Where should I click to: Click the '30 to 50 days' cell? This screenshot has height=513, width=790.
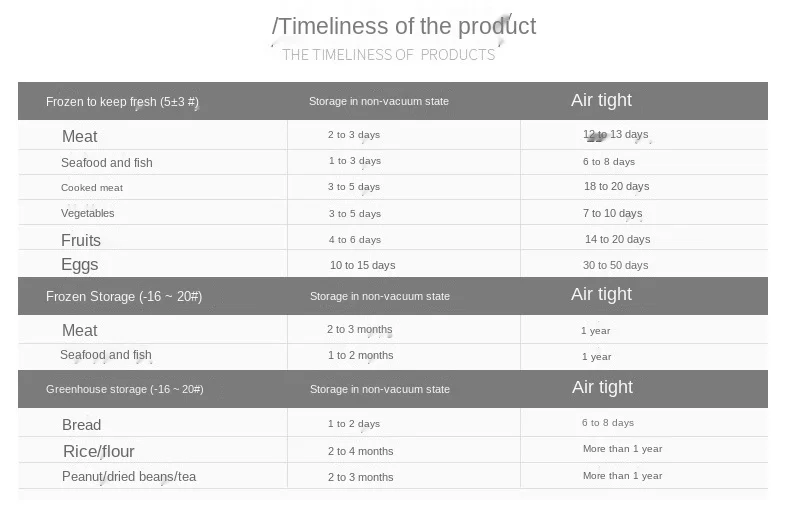[616, 265]
